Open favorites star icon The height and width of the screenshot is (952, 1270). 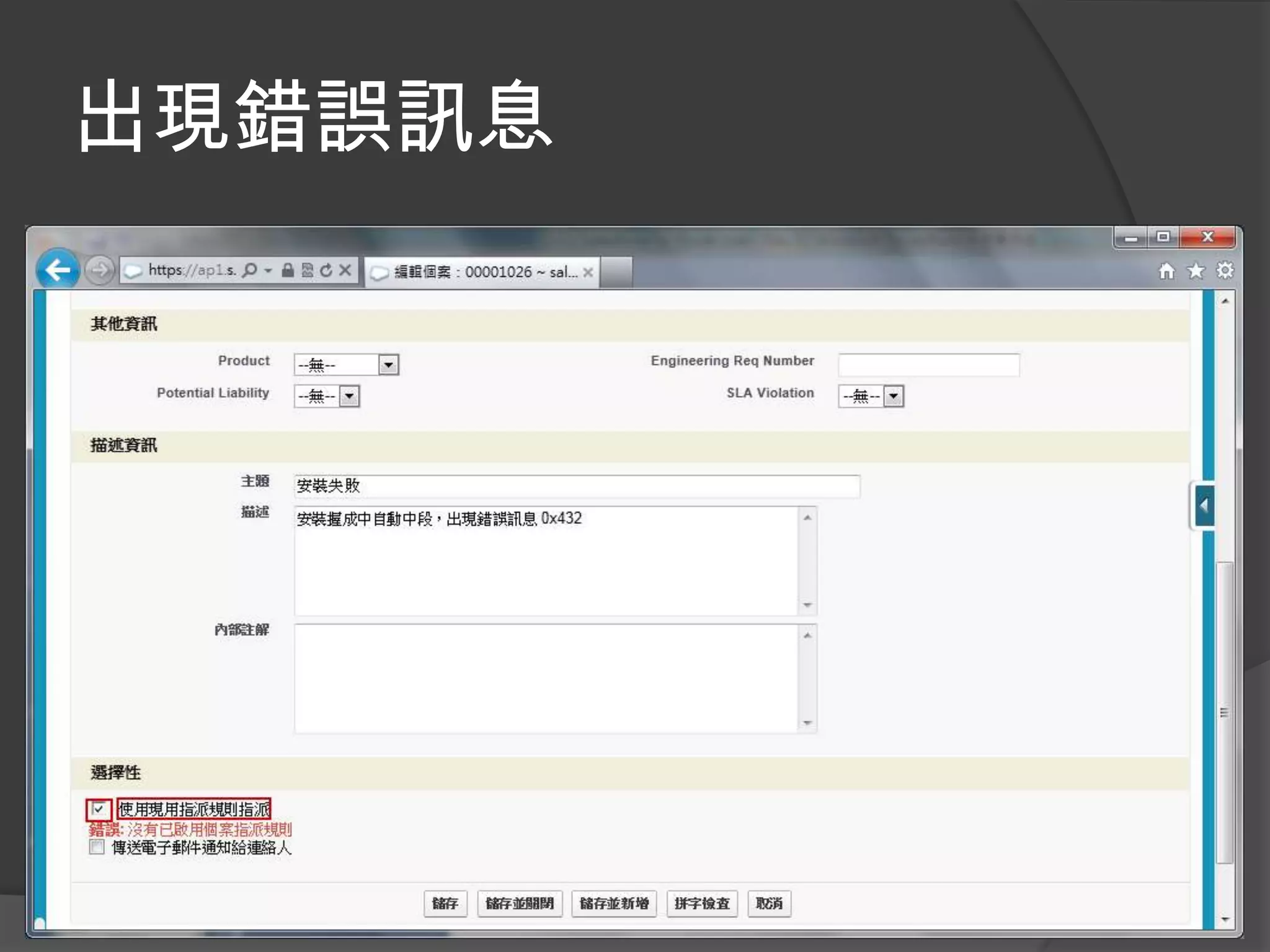pyautogui.click(x=1196, y=271)
